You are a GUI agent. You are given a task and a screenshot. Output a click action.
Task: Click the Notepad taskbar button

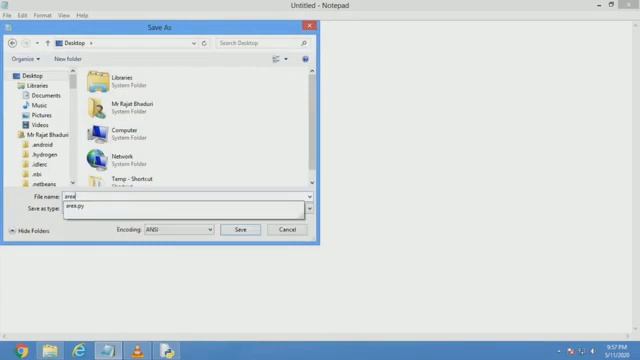(108, 351)
